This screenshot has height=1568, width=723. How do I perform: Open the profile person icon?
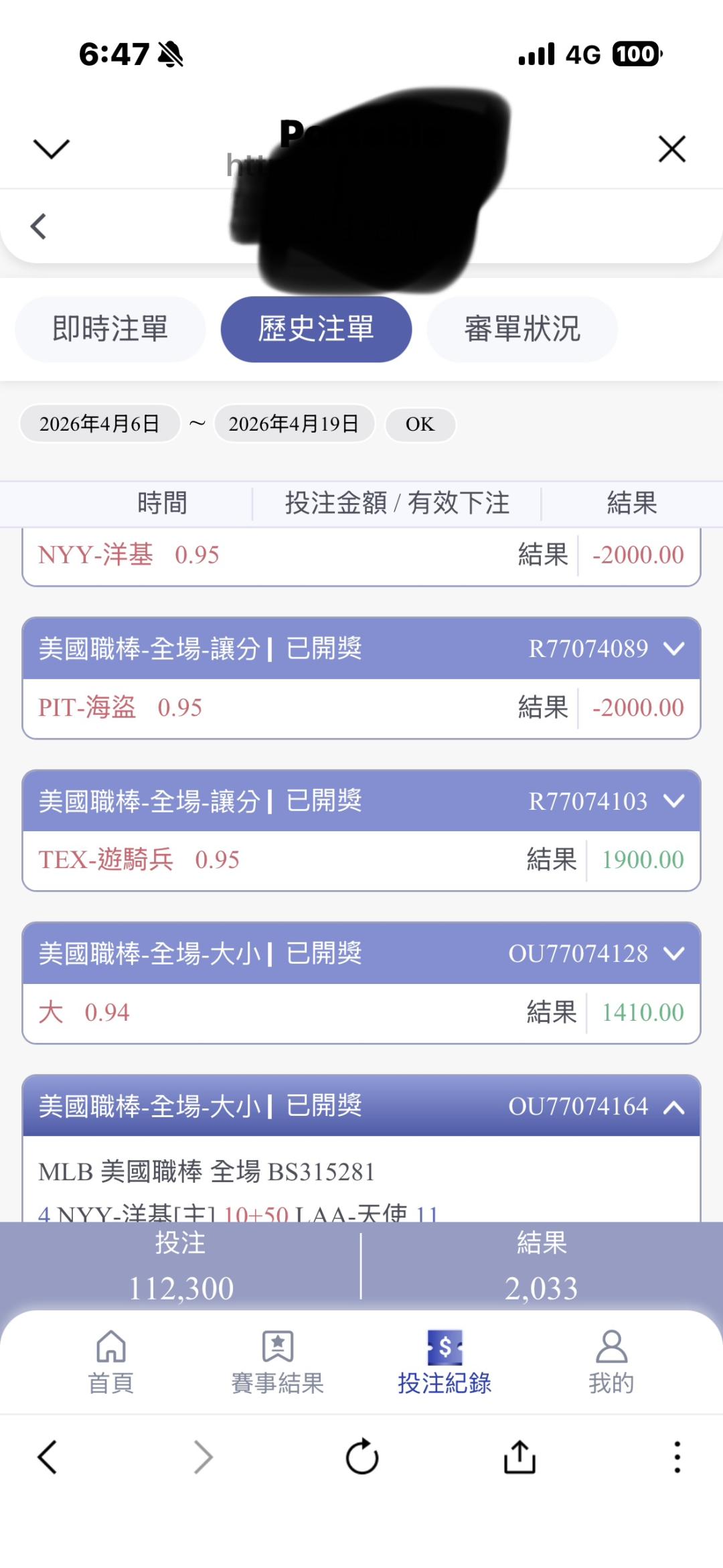pyautogui.click(x=611, y=1346)
